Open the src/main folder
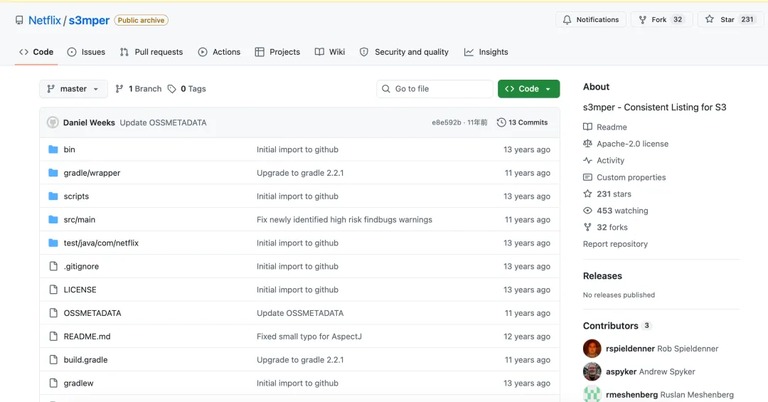The width and height of the screenshot is (768, 402). pyautogui.click(x=79, y=219)
